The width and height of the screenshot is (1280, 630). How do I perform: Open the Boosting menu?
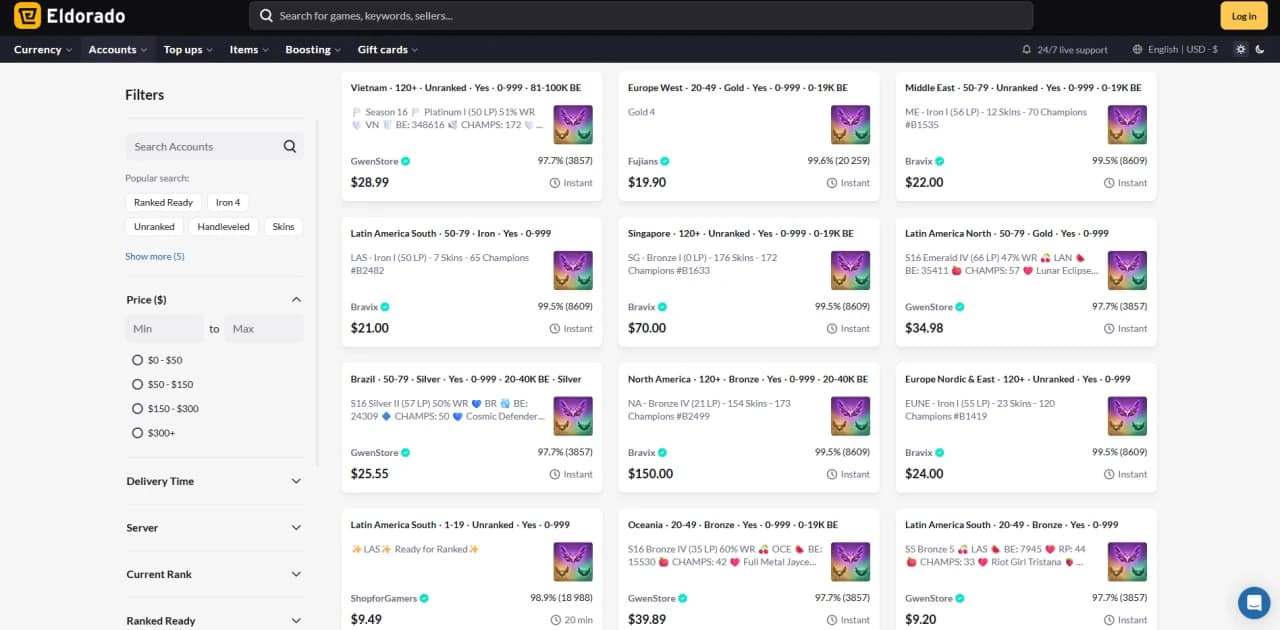point(313,49)
